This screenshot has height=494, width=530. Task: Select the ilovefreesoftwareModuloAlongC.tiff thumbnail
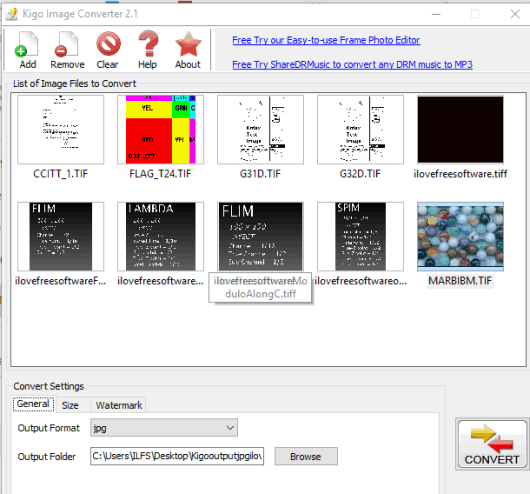pyautogui.click(x=260, y=237)
